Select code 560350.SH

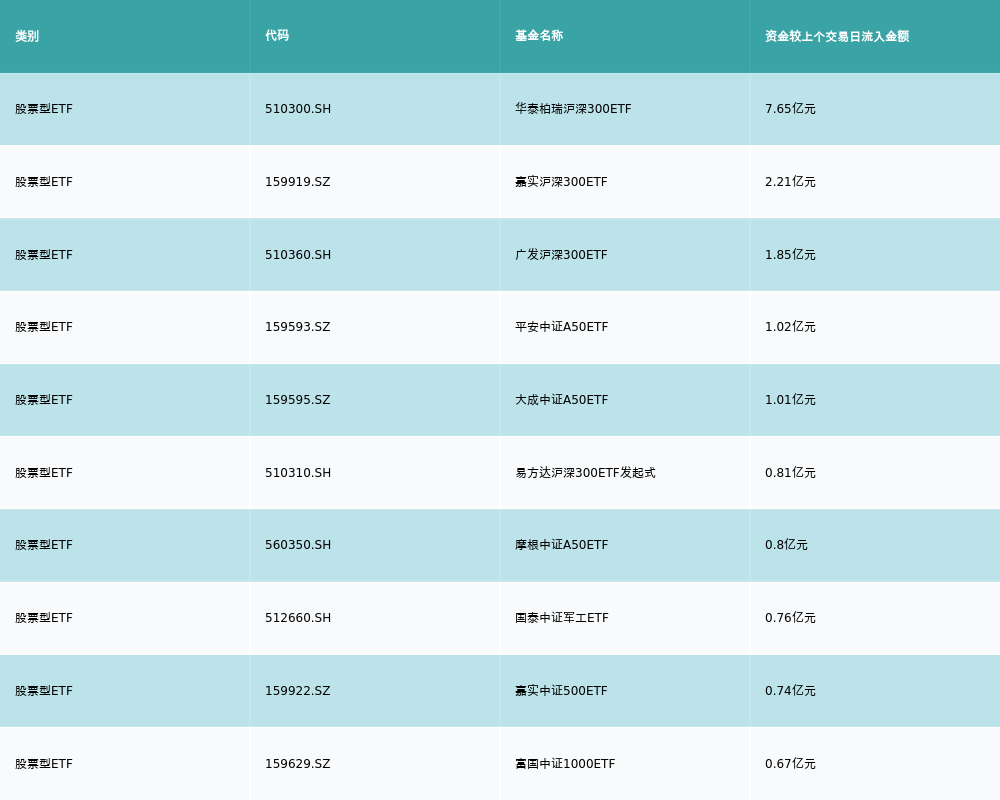pyautogui.click(x=298, y=545)
